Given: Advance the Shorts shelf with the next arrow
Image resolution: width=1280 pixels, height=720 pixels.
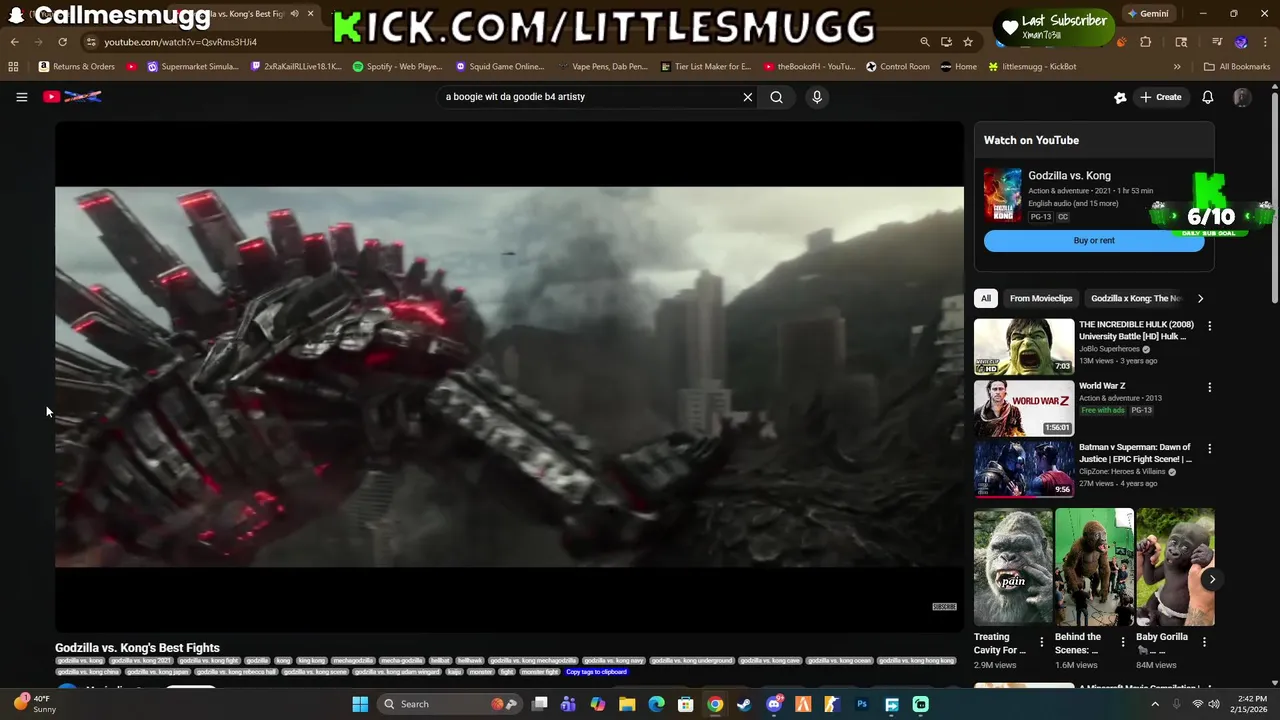Looking at the screenshot, I should pos(1212,579).
